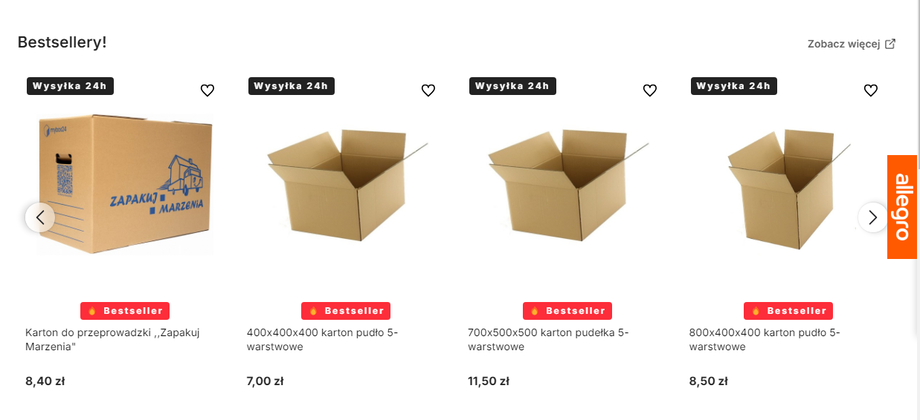Open the 700x500x500 carton product image
The height and width of the screenshot is (420, 920).
[568, 184]
